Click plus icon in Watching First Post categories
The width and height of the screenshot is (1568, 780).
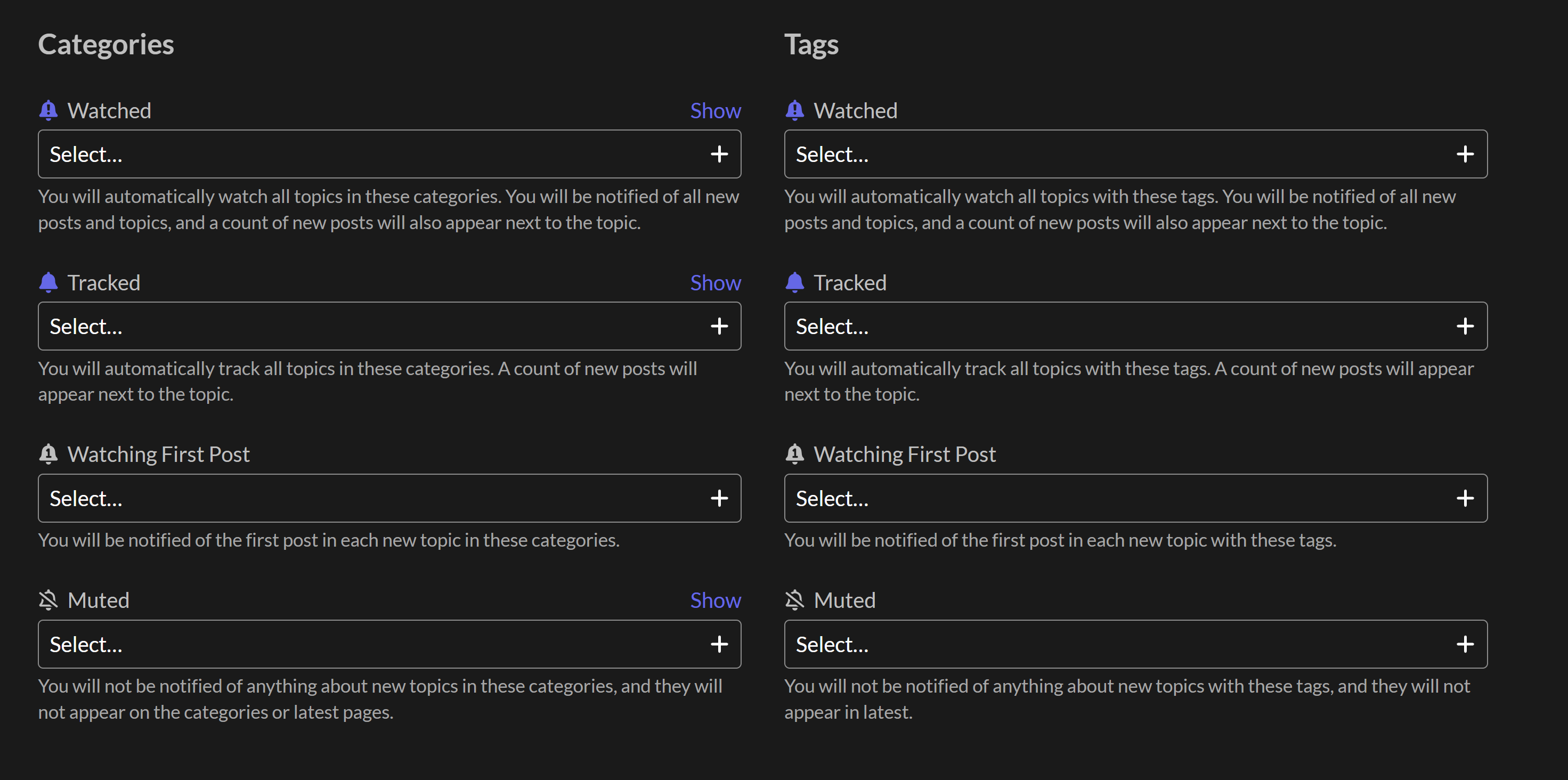tap(719, 498)
